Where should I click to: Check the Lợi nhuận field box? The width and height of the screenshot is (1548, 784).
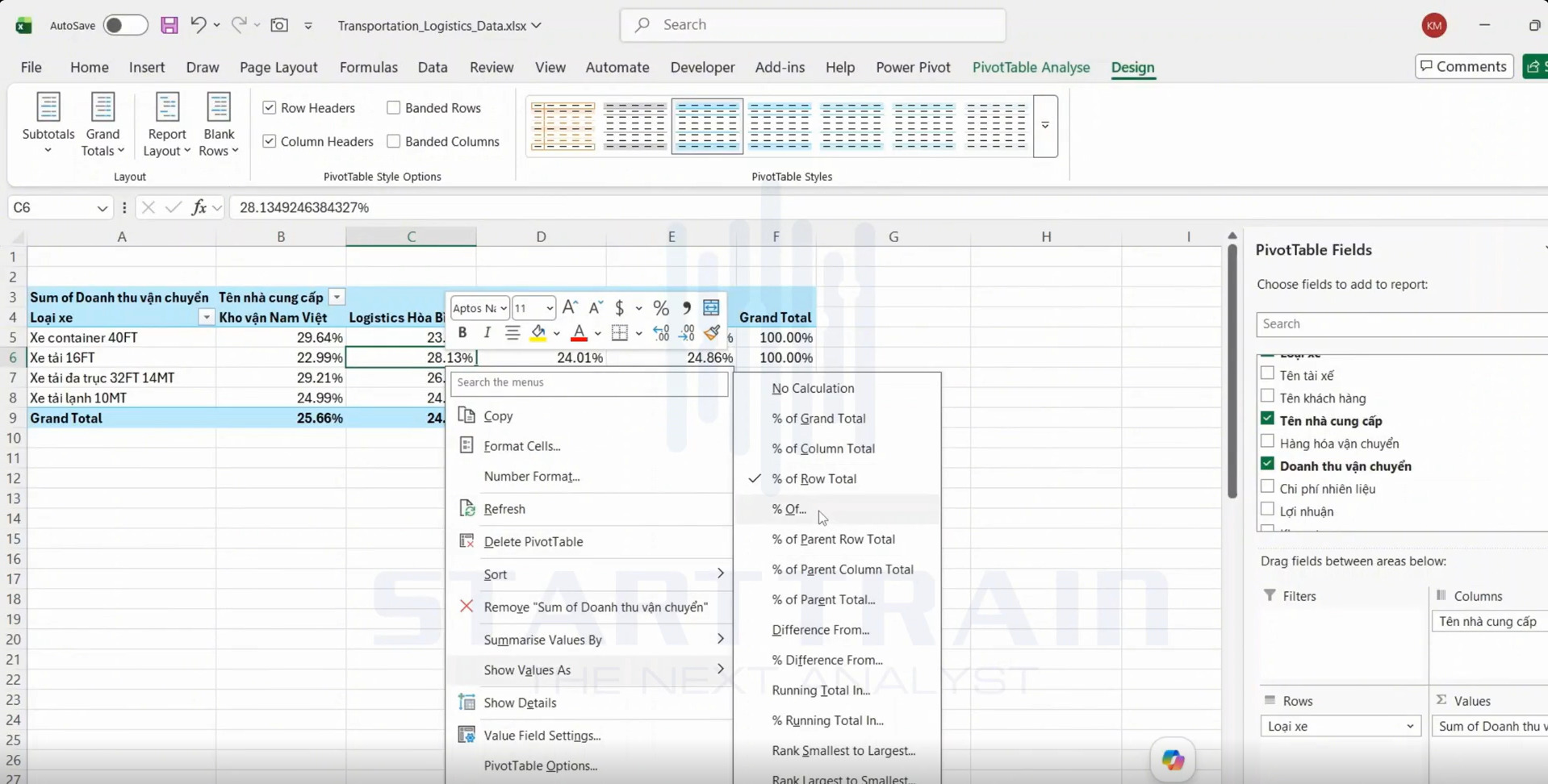1267,510
